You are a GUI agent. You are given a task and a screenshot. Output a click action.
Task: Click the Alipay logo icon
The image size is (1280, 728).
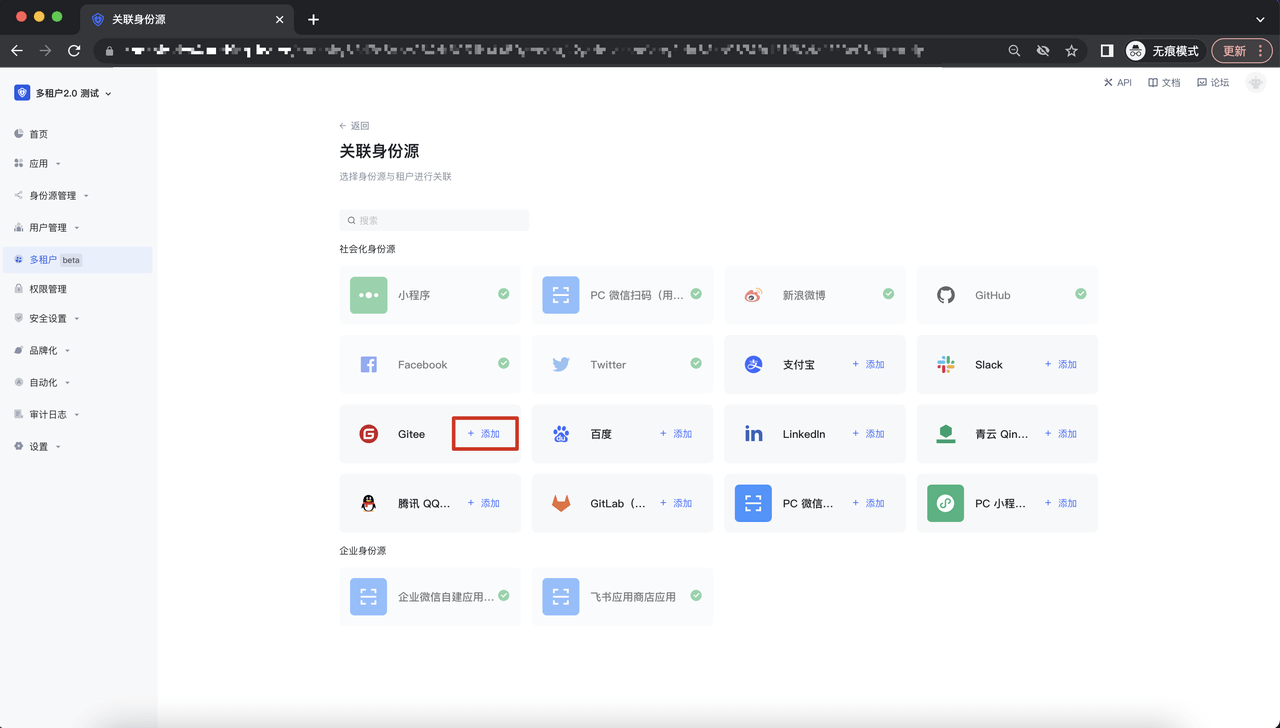coord(753,365)
